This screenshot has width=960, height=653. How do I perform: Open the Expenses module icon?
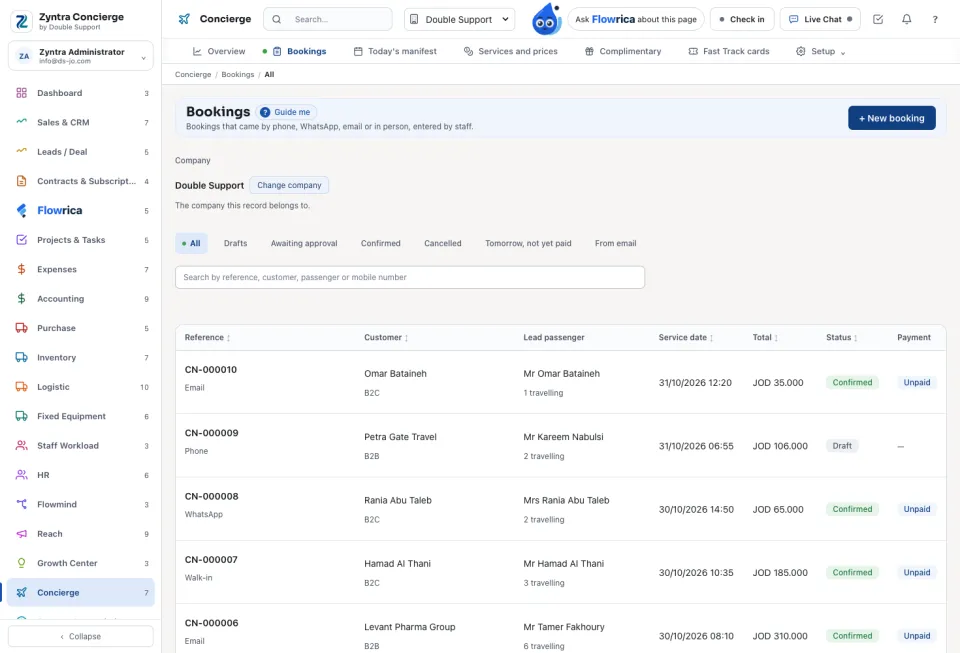click(x=21, y=269)
